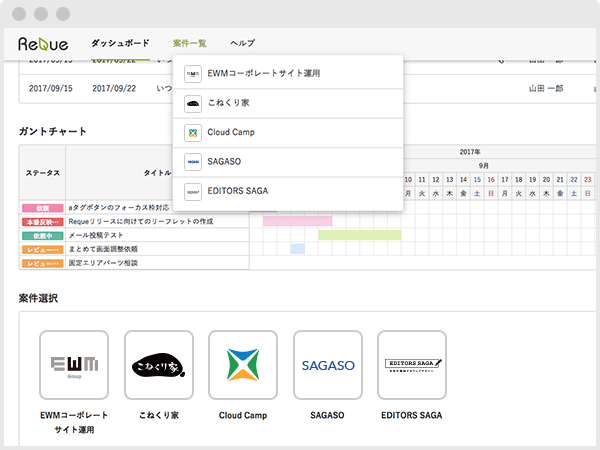Click こねくり家 icon in dropdown menu
600x450 pixels.
point(193,104)
